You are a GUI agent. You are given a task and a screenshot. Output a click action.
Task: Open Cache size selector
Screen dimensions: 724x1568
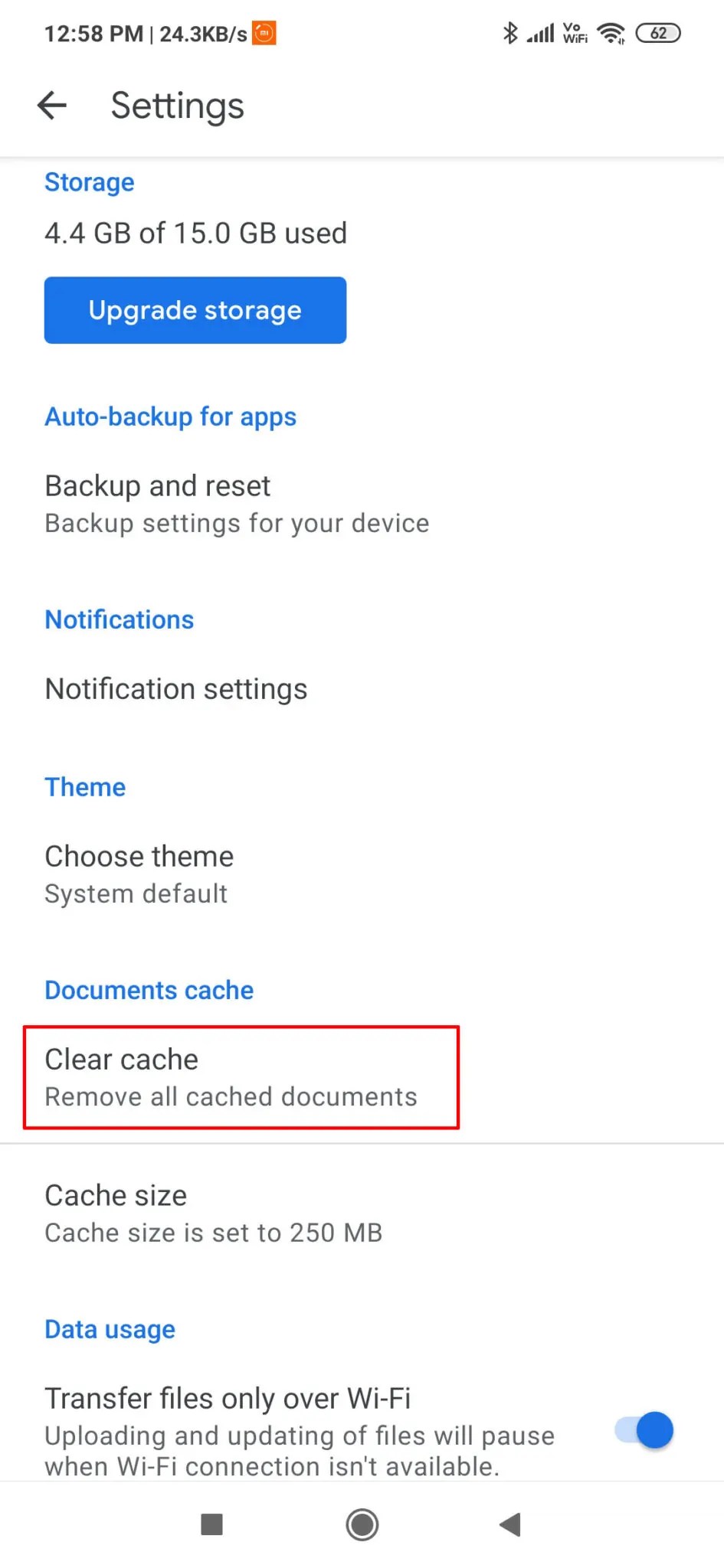point(213,1212)
